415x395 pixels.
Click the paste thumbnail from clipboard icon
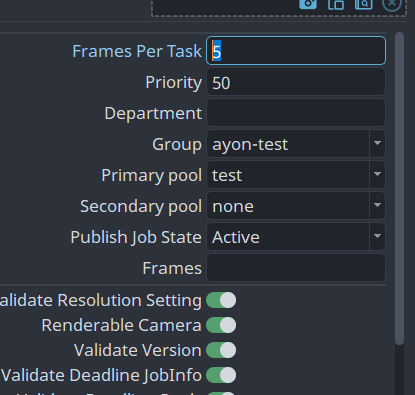336,4
